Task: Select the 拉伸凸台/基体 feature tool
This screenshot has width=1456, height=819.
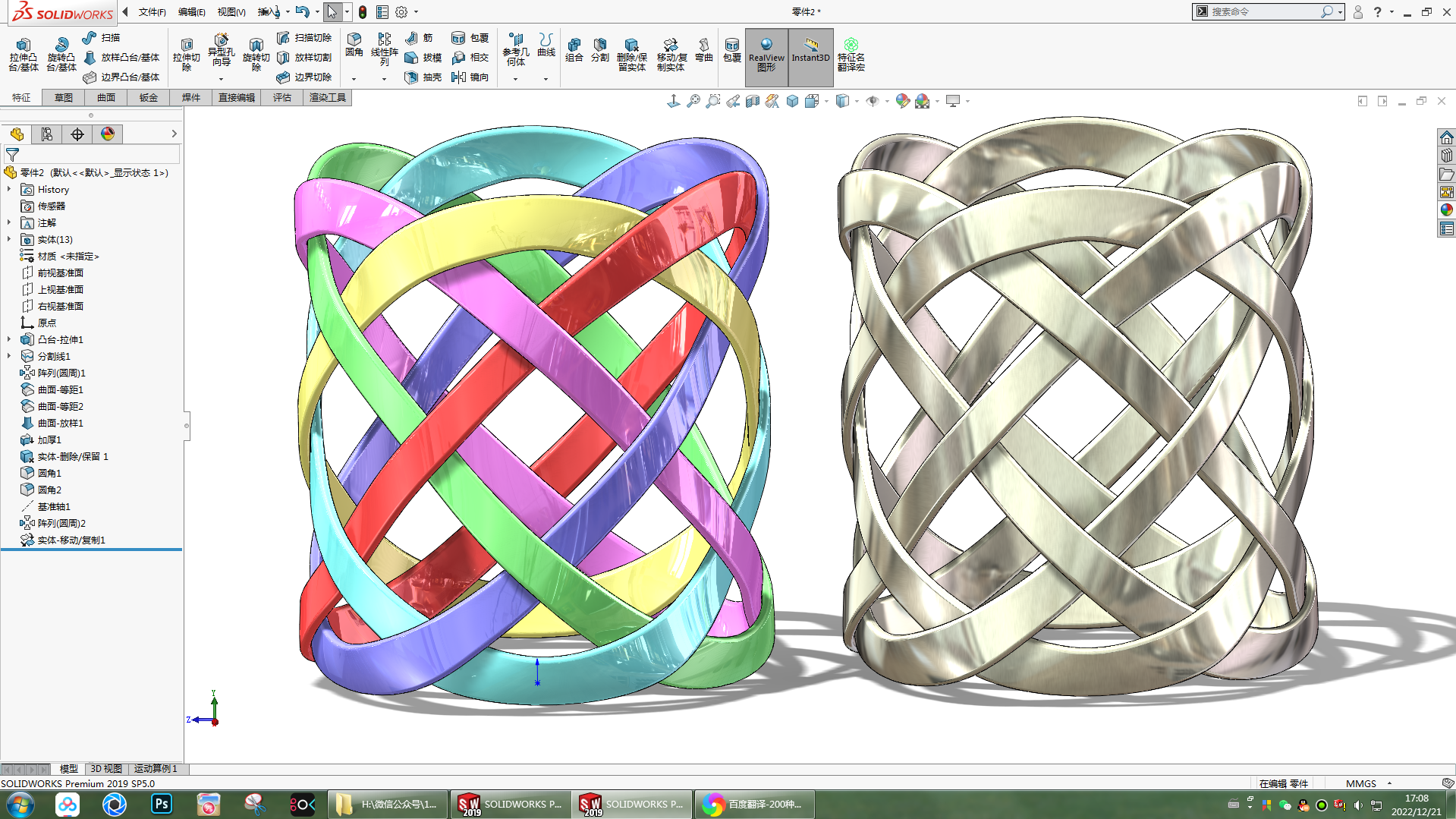Action: point(24,53)
